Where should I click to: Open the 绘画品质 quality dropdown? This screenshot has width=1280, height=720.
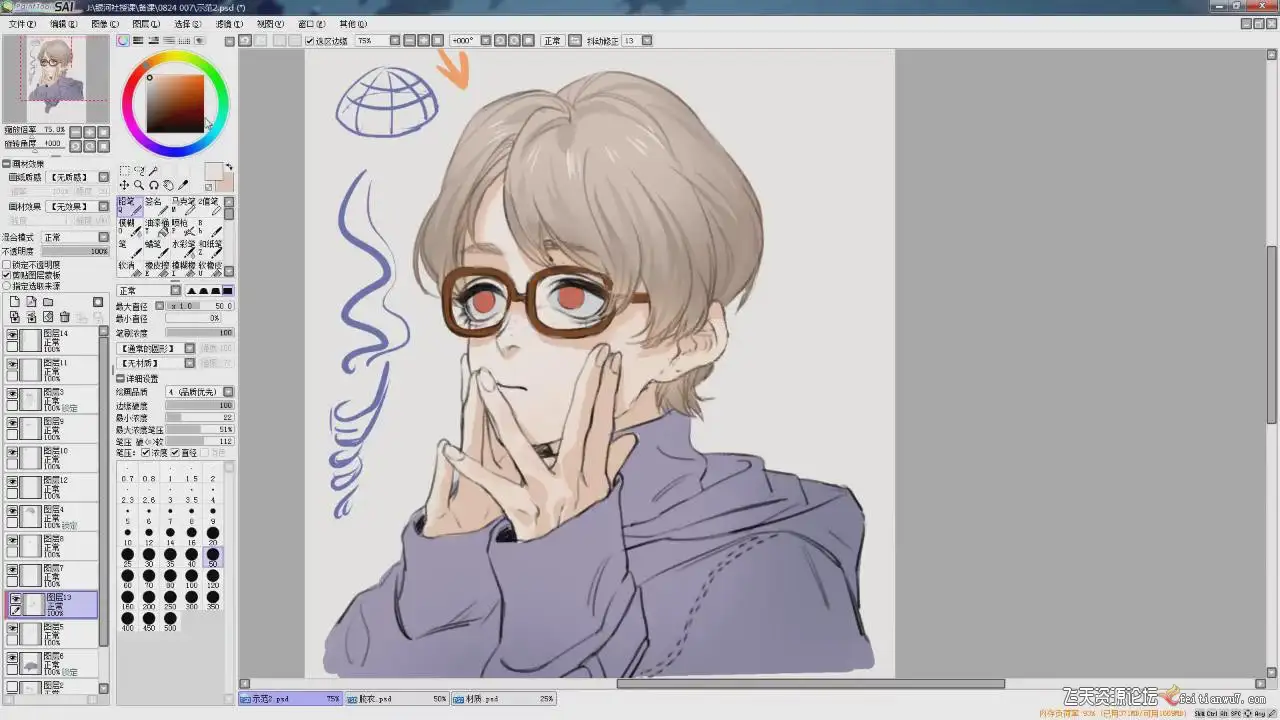[228, 392]
